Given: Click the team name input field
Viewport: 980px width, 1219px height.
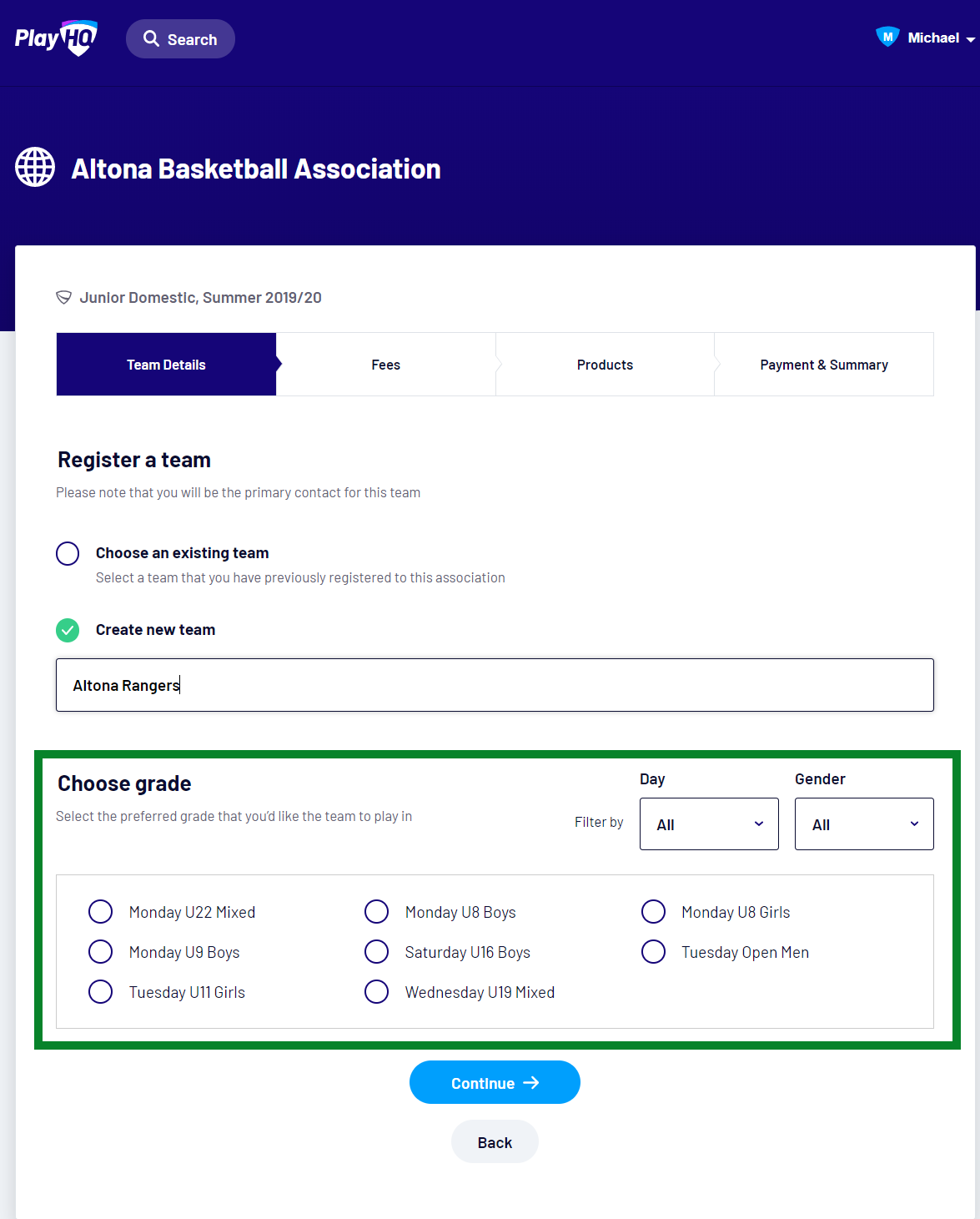Looking at the screenshot, I should (x=495, y=685).
